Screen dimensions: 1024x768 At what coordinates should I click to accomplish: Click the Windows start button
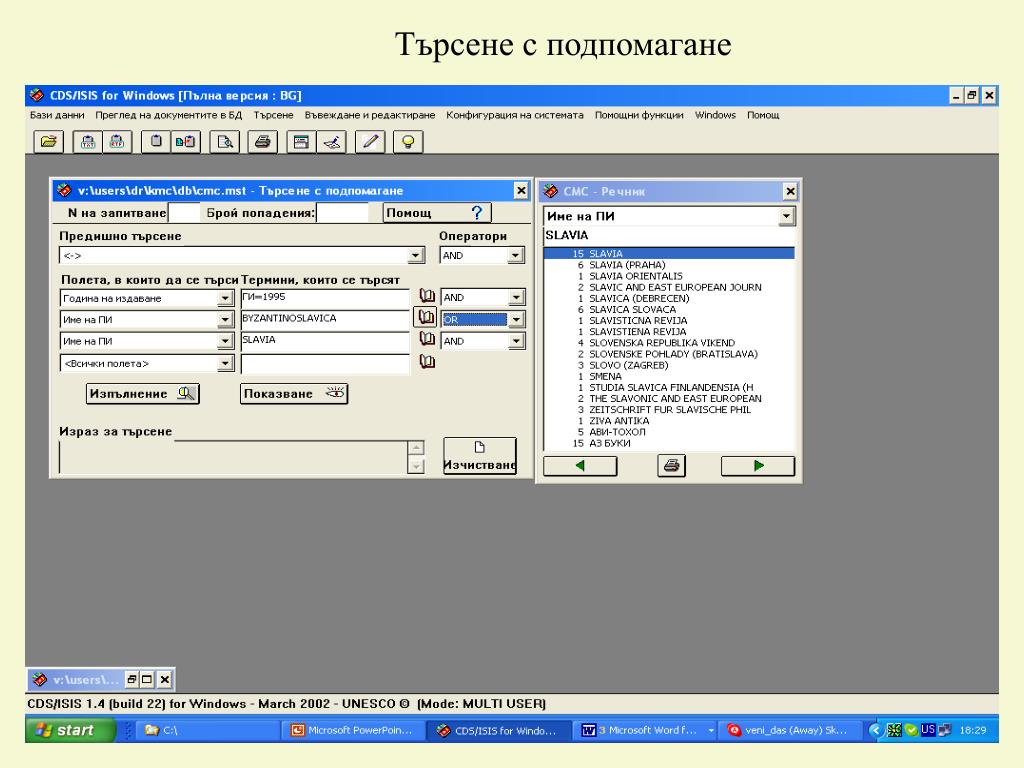coord(71,730)
